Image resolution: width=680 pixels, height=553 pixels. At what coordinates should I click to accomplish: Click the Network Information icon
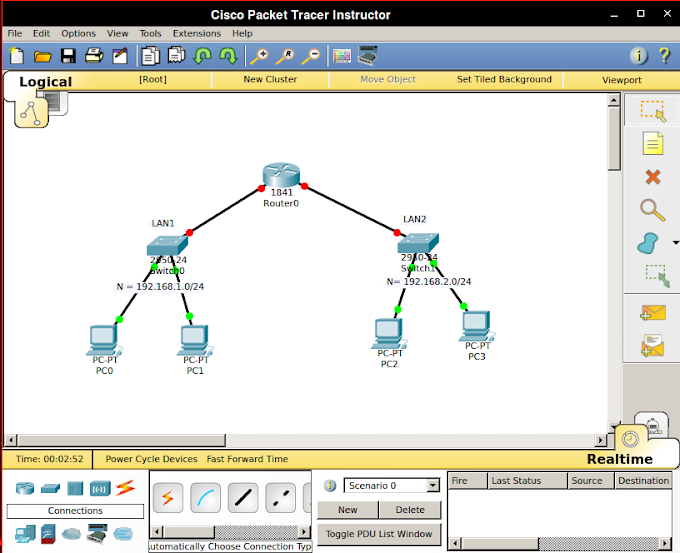pyautogui.click(x=639, y=56)
